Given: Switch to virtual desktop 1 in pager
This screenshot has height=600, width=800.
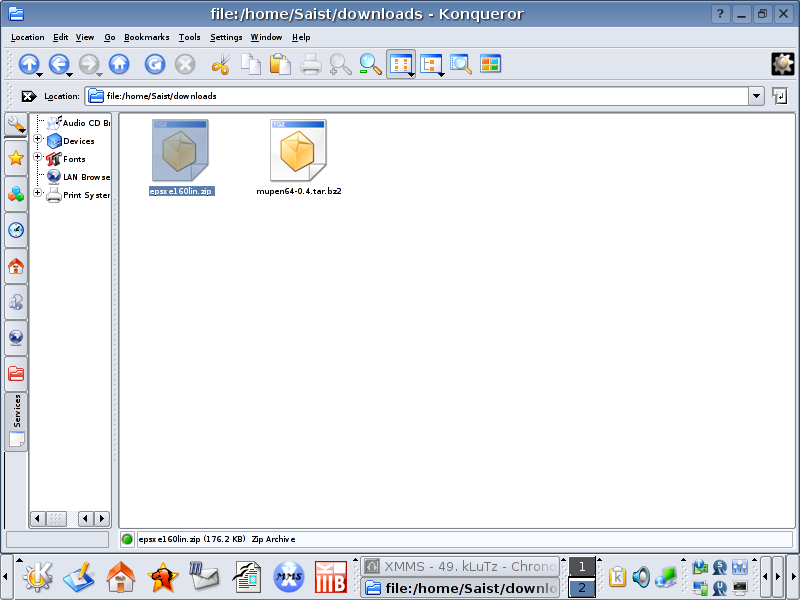Looking at the screenshot, I should (582, 567).
